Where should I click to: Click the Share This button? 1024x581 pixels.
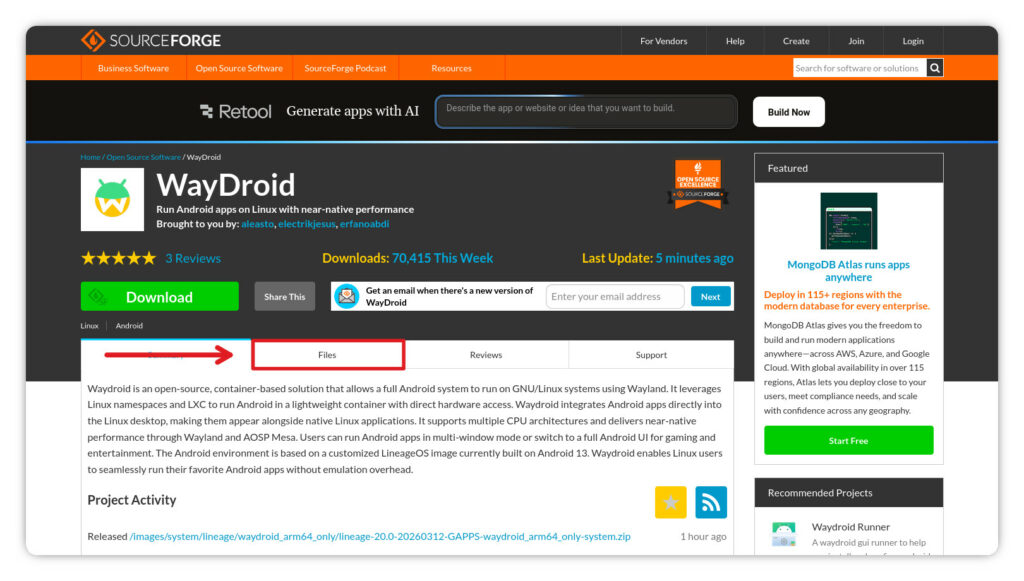[284, 296]
